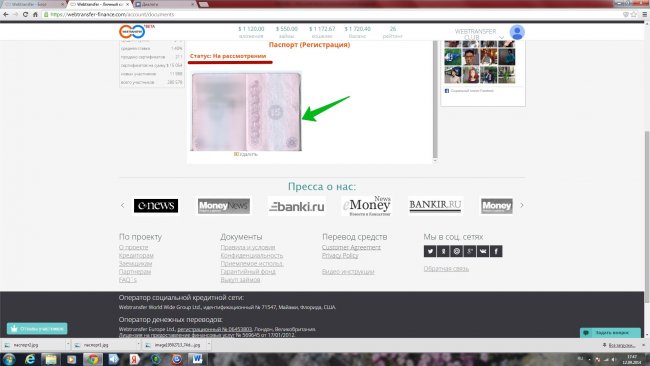The width and height of the screenshot is (650, 366).
Task: Open dropdown arrow for second downloaded jpg
Action: (138, 344)
